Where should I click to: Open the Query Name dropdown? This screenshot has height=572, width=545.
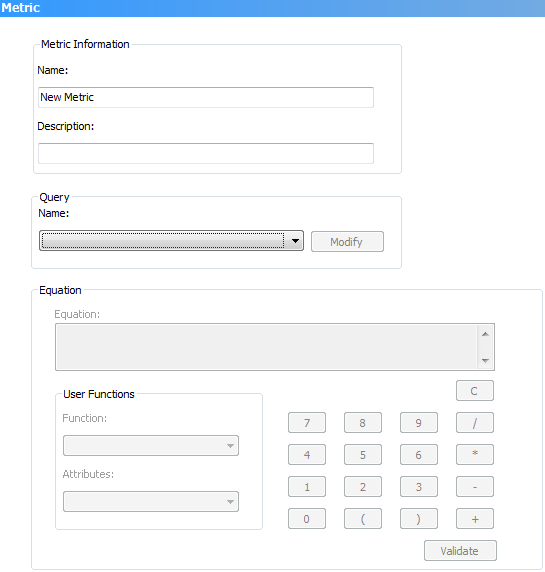tap(171, 241)
